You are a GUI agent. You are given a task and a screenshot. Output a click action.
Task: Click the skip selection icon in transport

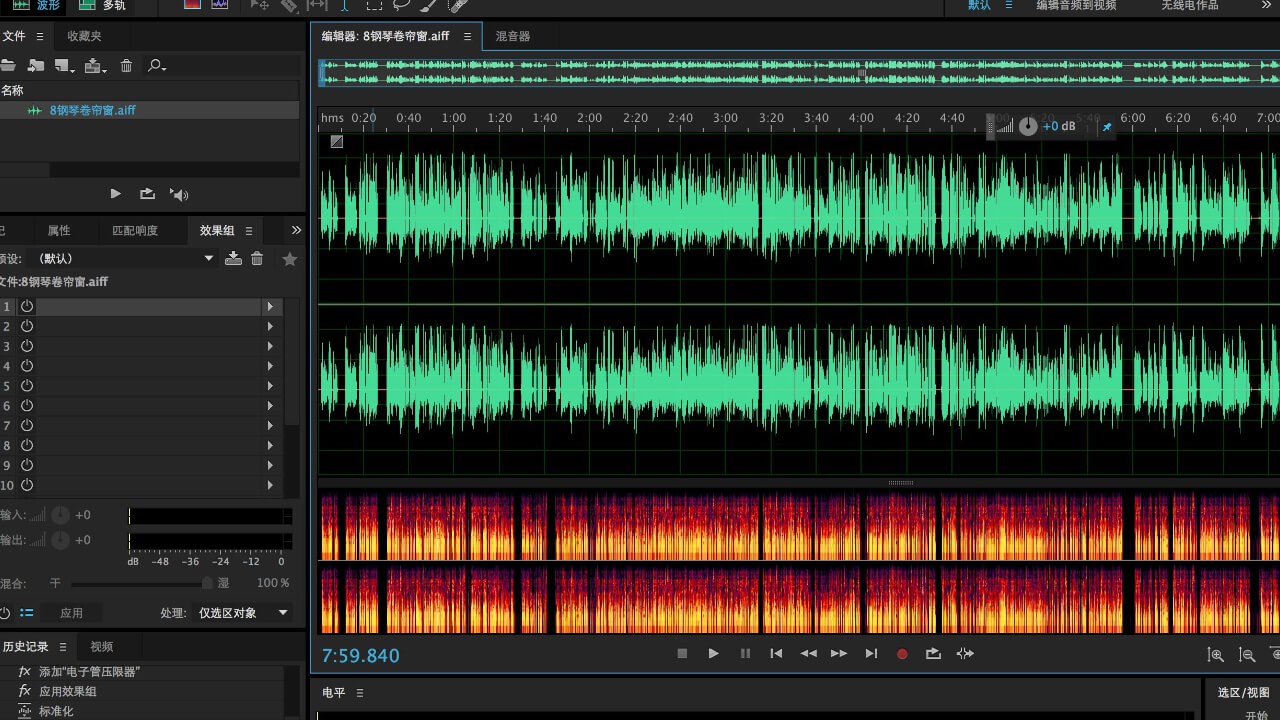click(965, 654)
